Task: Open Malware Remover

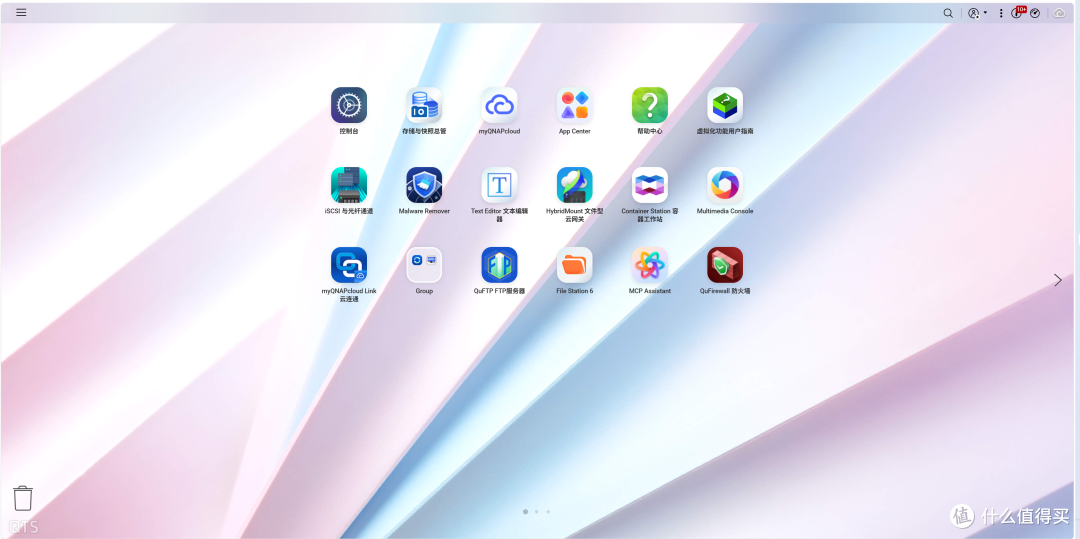Action: (424, 185)
